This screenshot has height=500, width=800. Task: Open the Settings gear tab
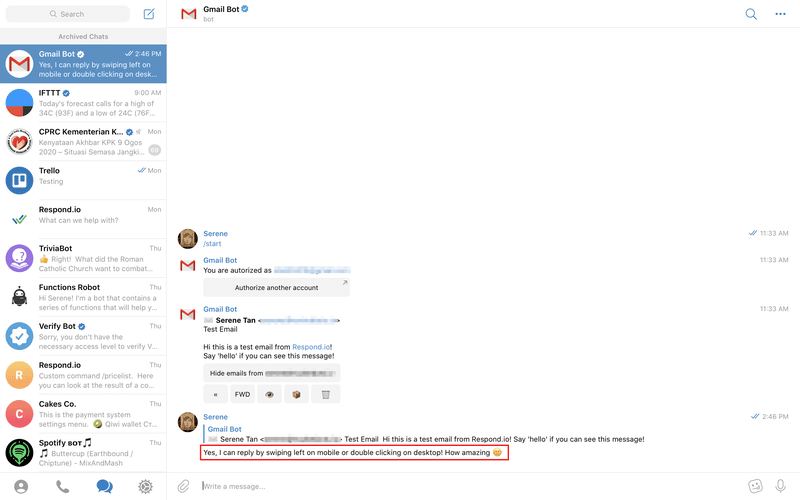[x=145, y=487]
